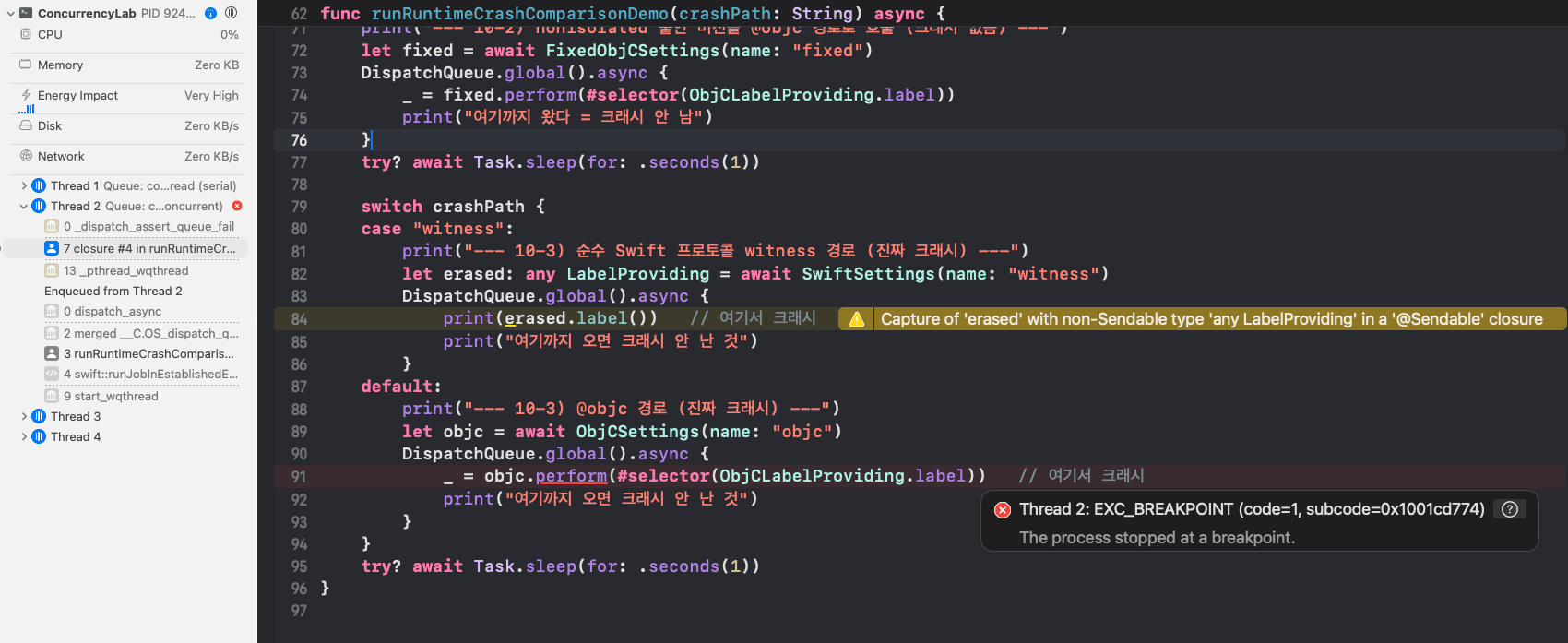Screen dimensions: 1568x643
Task: Click line number 91 in the gutter
Action: pos(298,476)
